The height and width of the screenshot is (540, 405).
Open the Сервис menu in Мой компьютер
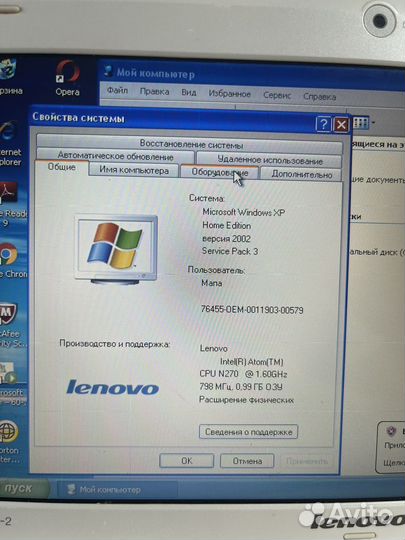277,95
